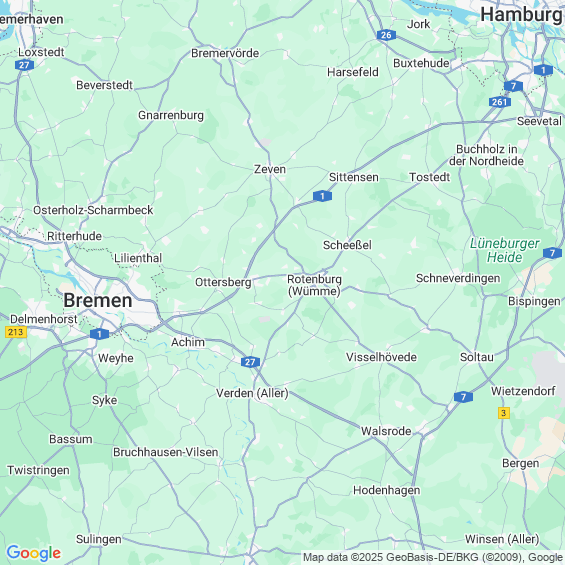This screenshot has height=565, width=565.
Task: Click the Osterholz-Scharmbeck town label
Action: click(93, 210)
